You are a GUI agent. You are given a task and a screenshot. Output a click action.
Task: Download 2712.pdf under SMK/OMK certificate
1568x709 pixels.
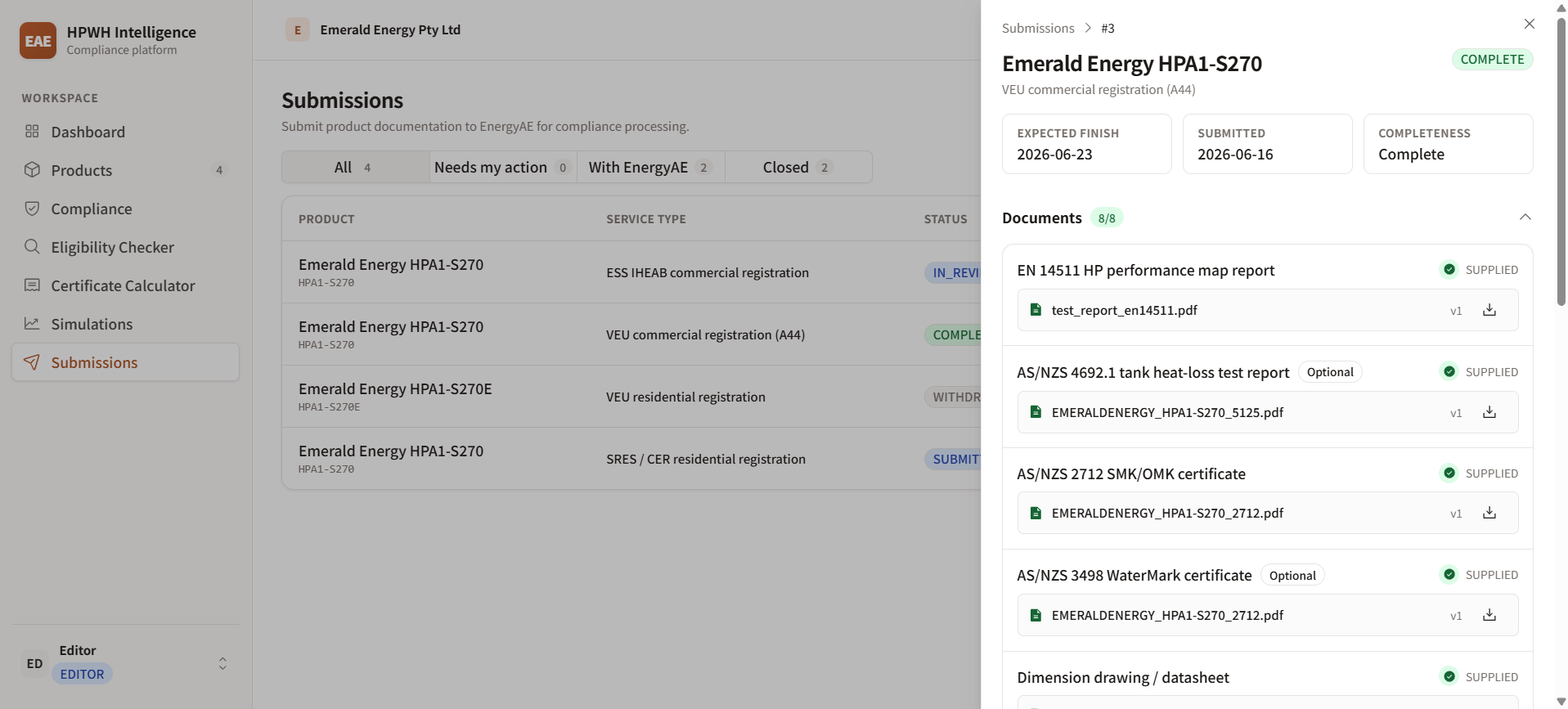1489,513
